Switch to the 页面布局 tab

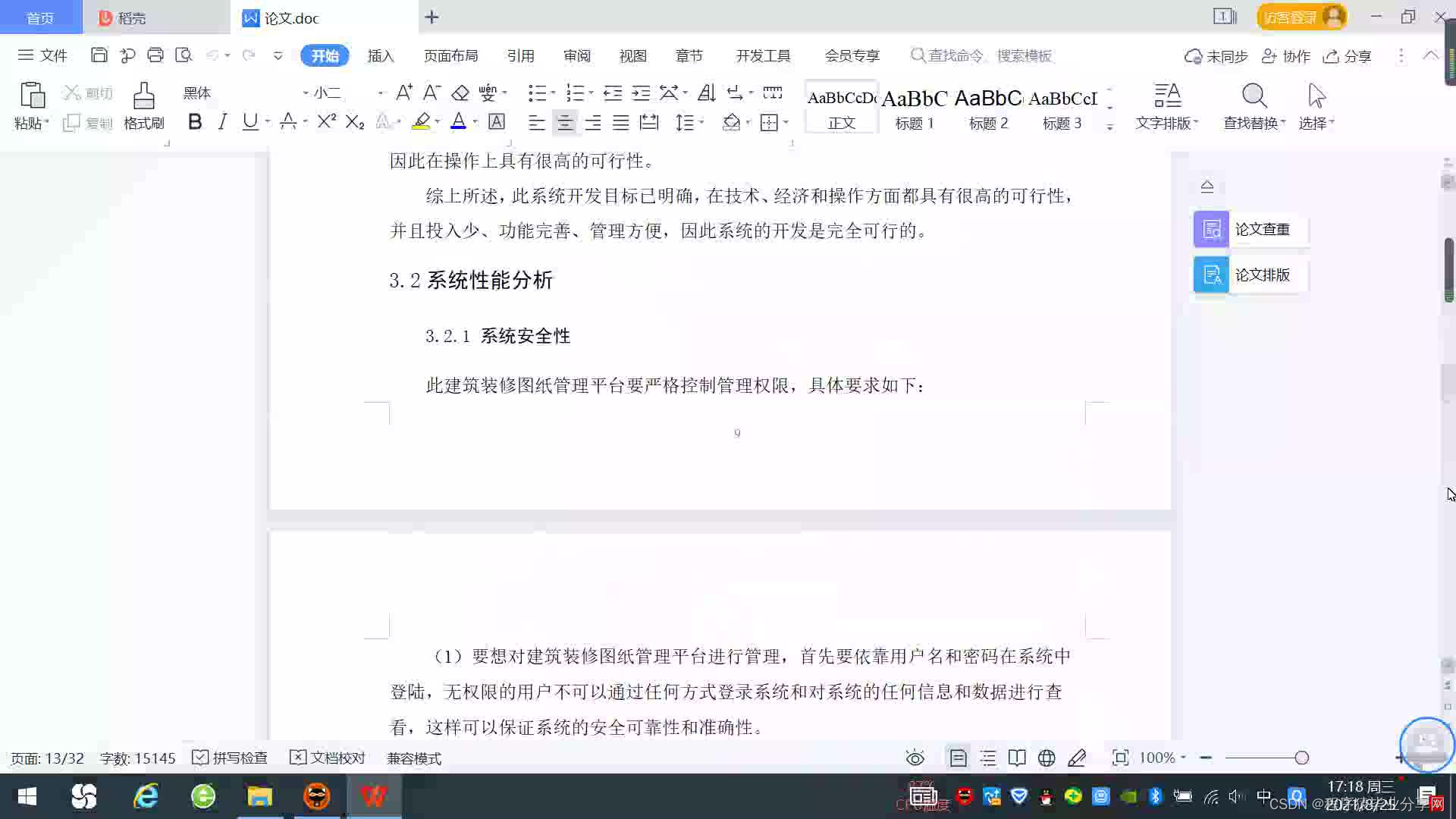click(x=450, y=56)
